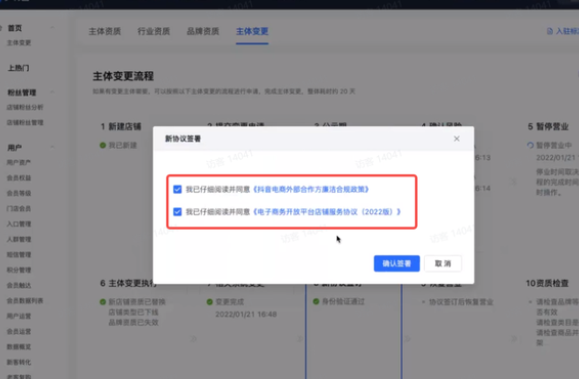Click step 6 主体变更执行
Image resolution: width=579 pixels, height=379 pixels.
tap(129, 283)
